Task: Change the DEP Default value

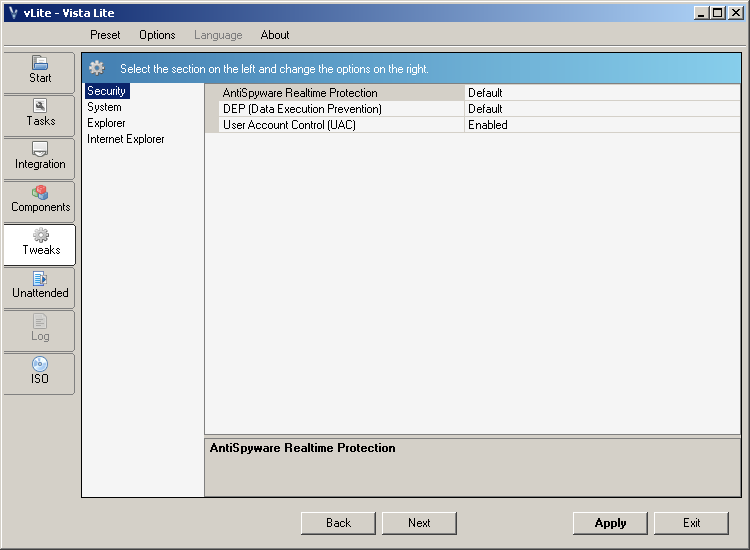Action: click(602, 109)
